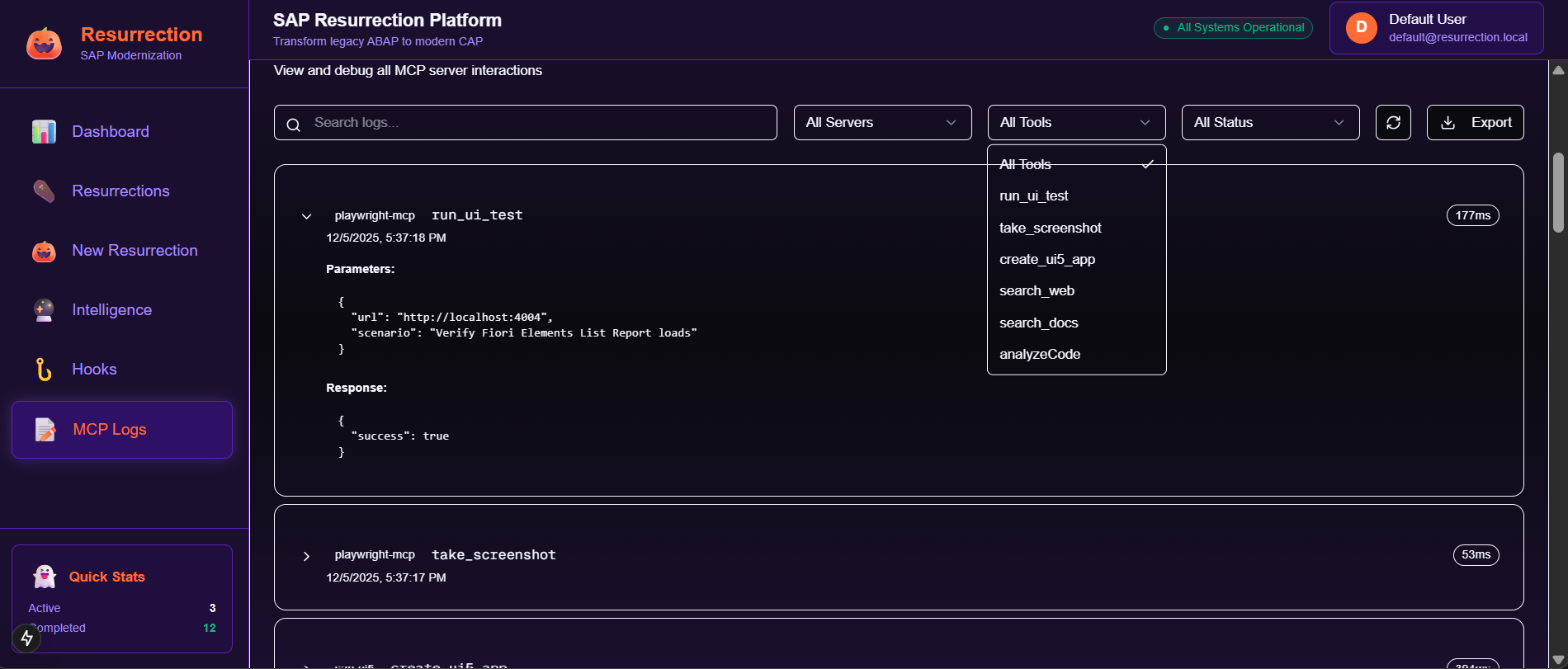1568x669 pixels.
Task: Click timestamp 12/5/2025, 5:37:17 PM
Action: pos(386,577)
